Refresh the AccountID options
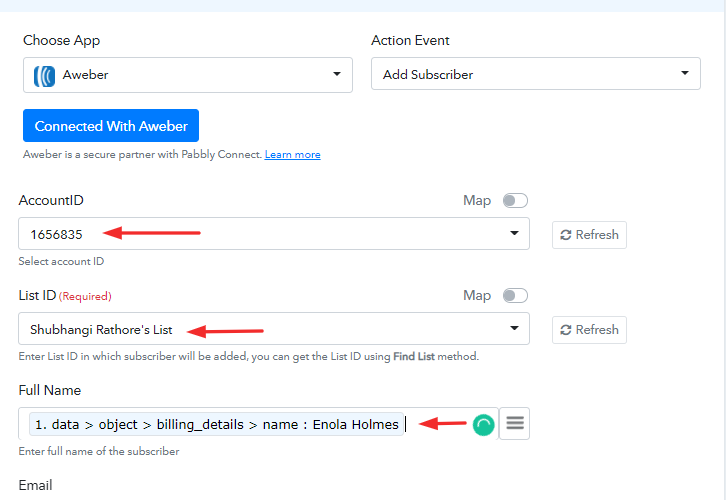Screen dimensions: 726x500 coord(589,235)
